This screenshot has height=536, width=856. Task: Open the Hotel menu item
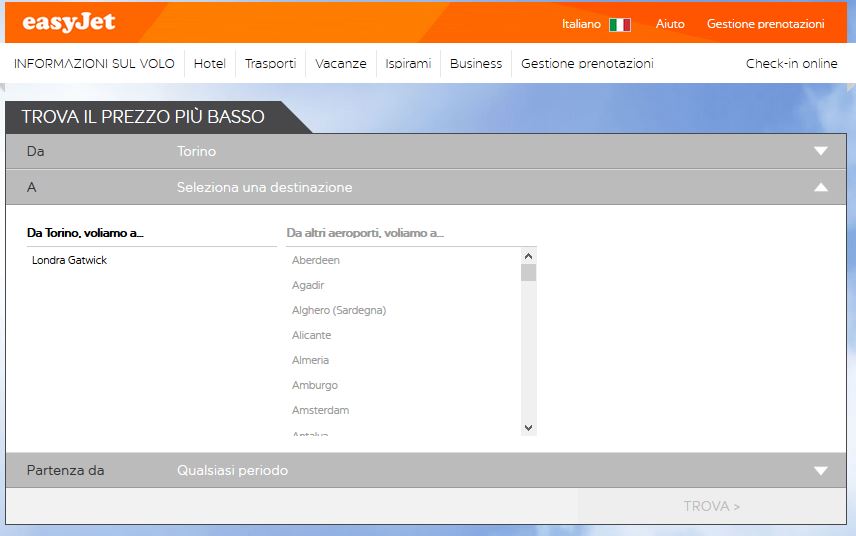tap(210, 63)
